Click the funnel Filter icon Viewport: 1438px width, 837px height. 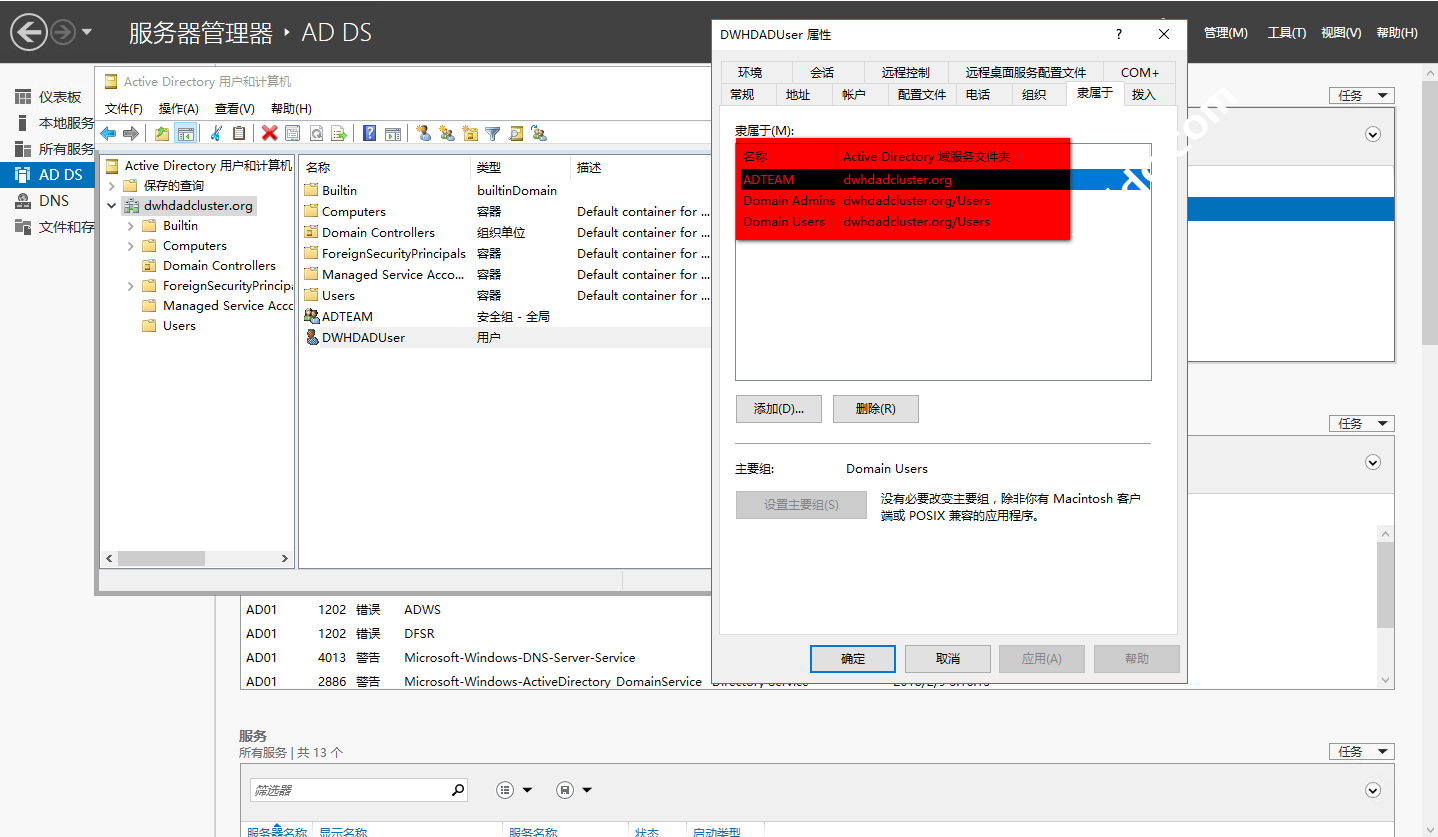click(x=493, y=133)
